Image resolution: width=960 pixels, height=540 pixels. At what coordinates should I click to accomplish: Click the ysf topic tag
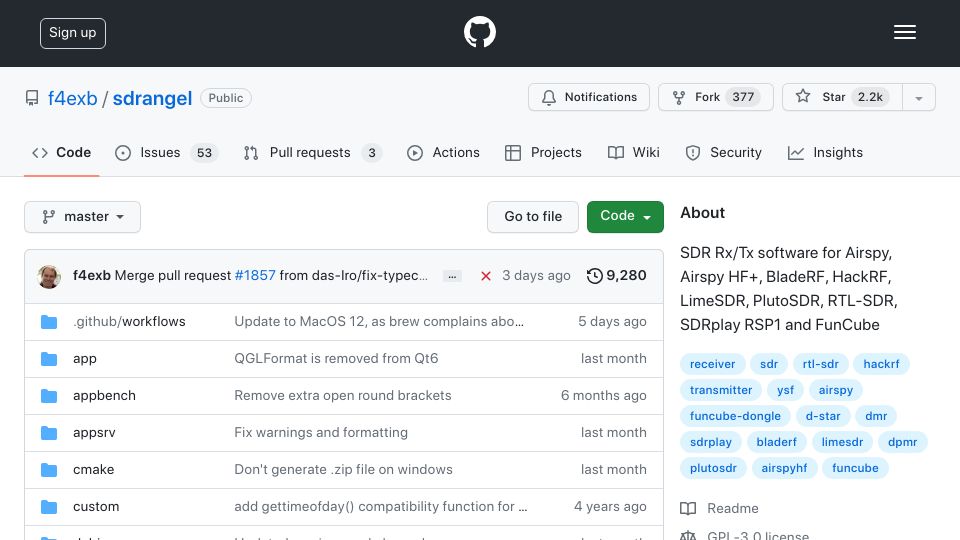(x=785, y=390)
